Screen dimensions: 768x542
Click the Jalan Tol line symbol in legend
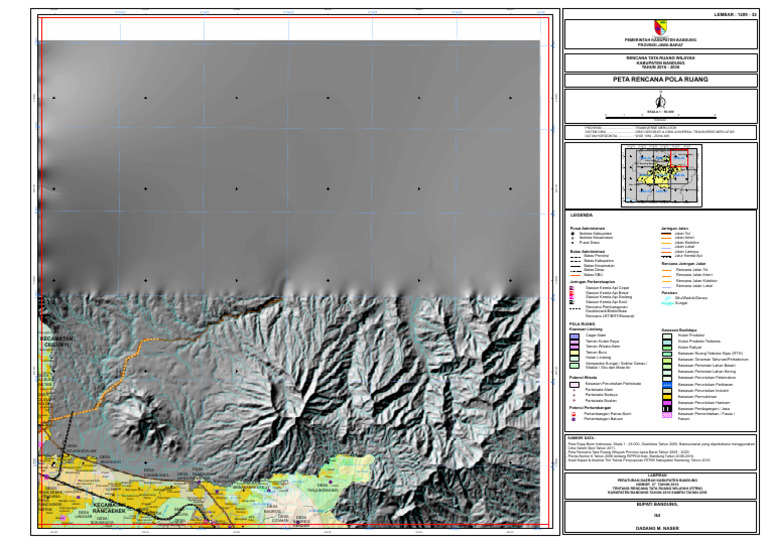[666, 234]
